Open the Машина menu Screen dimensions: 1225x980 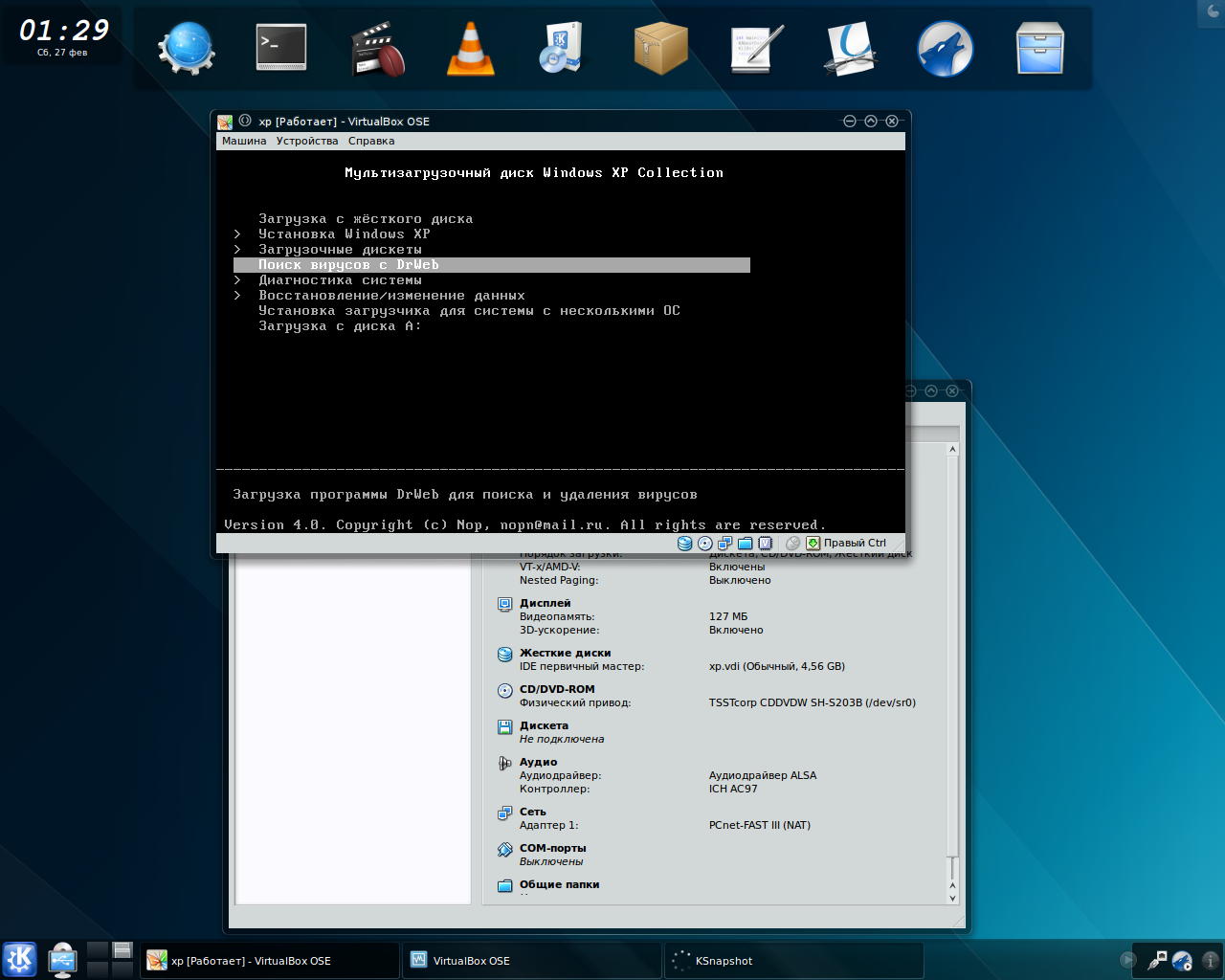(244, 141)
